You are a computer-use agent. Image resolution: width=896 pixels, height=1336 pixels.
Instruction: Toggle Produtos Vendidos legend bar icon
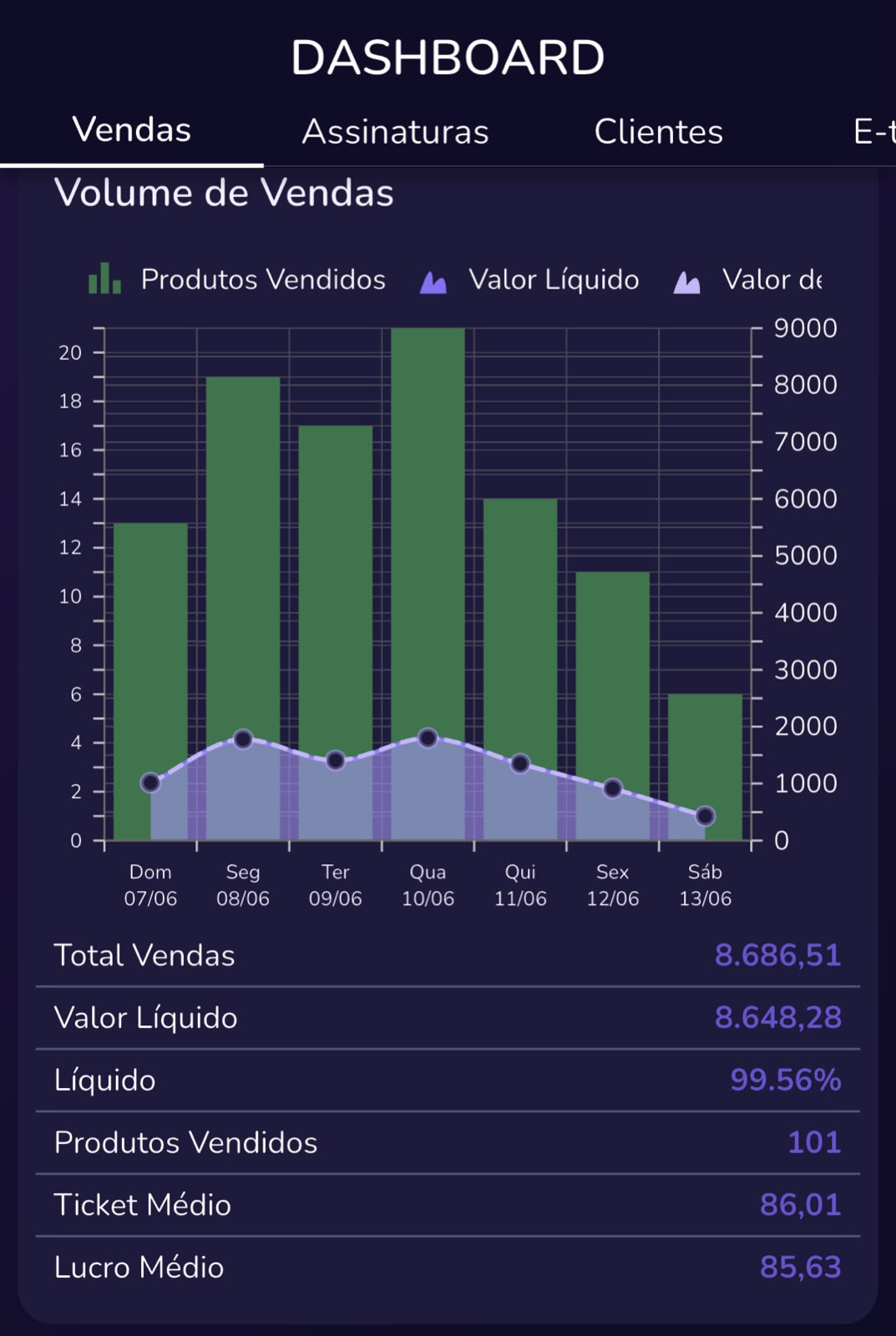coord(105,279)
